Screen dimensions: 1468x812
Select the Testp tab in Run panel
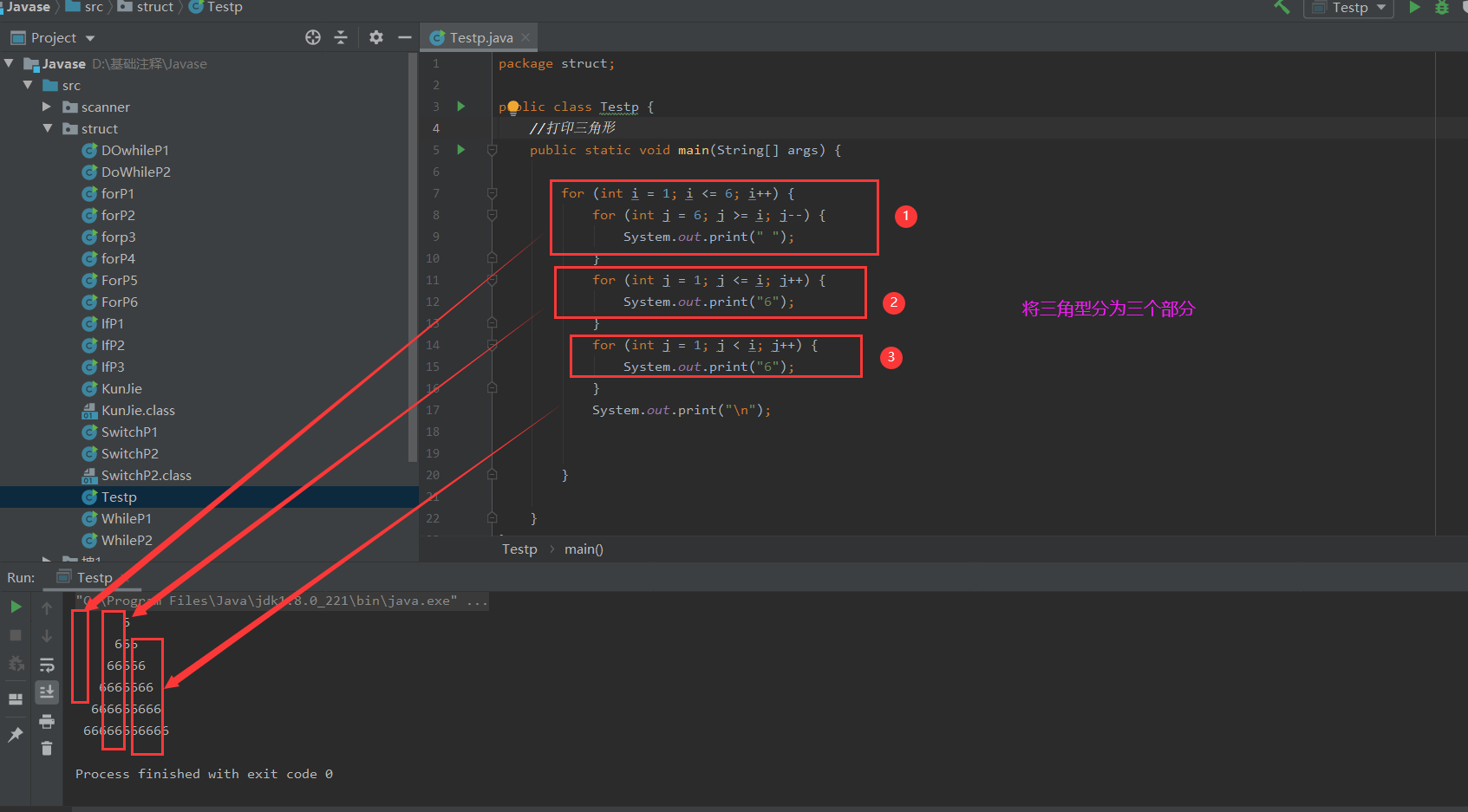point(94,577)
